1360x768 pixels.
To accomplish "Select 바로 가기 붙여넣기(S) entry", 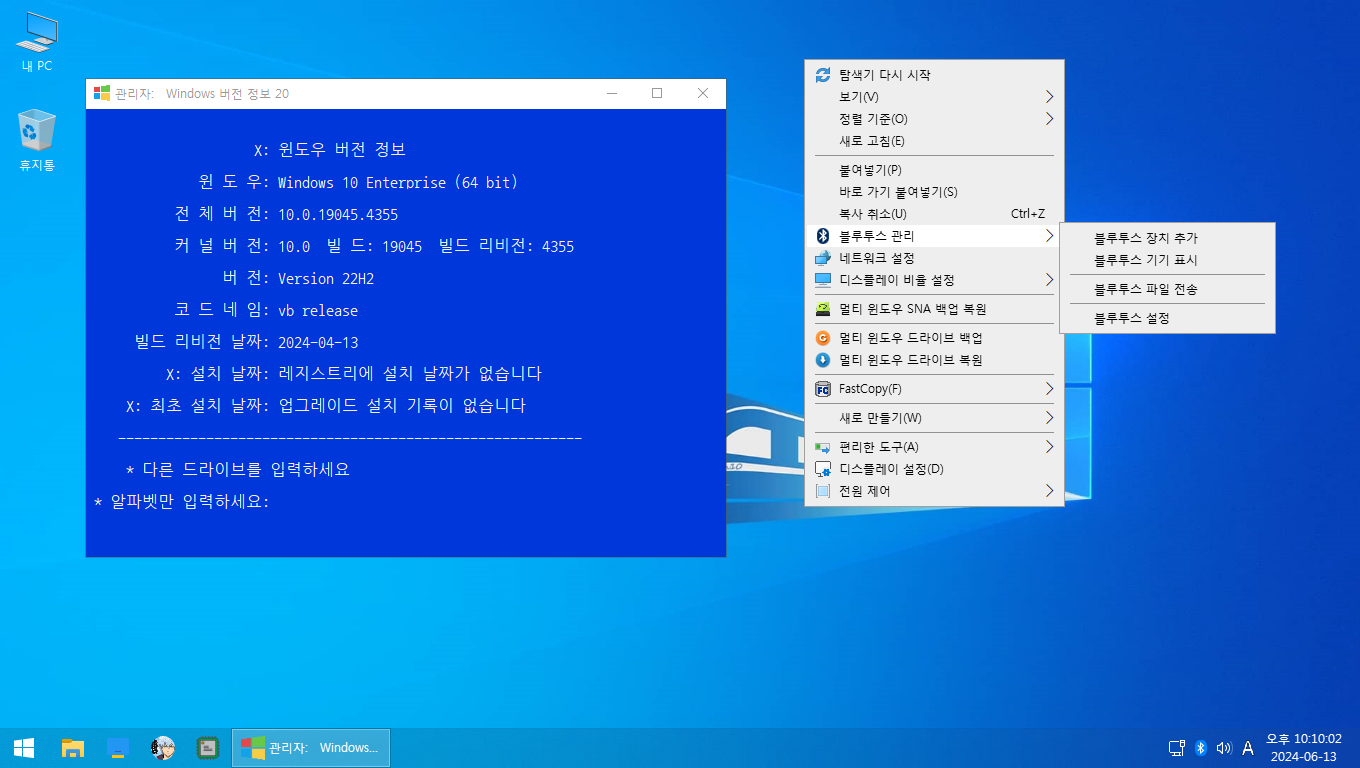I will click(934, 192).
